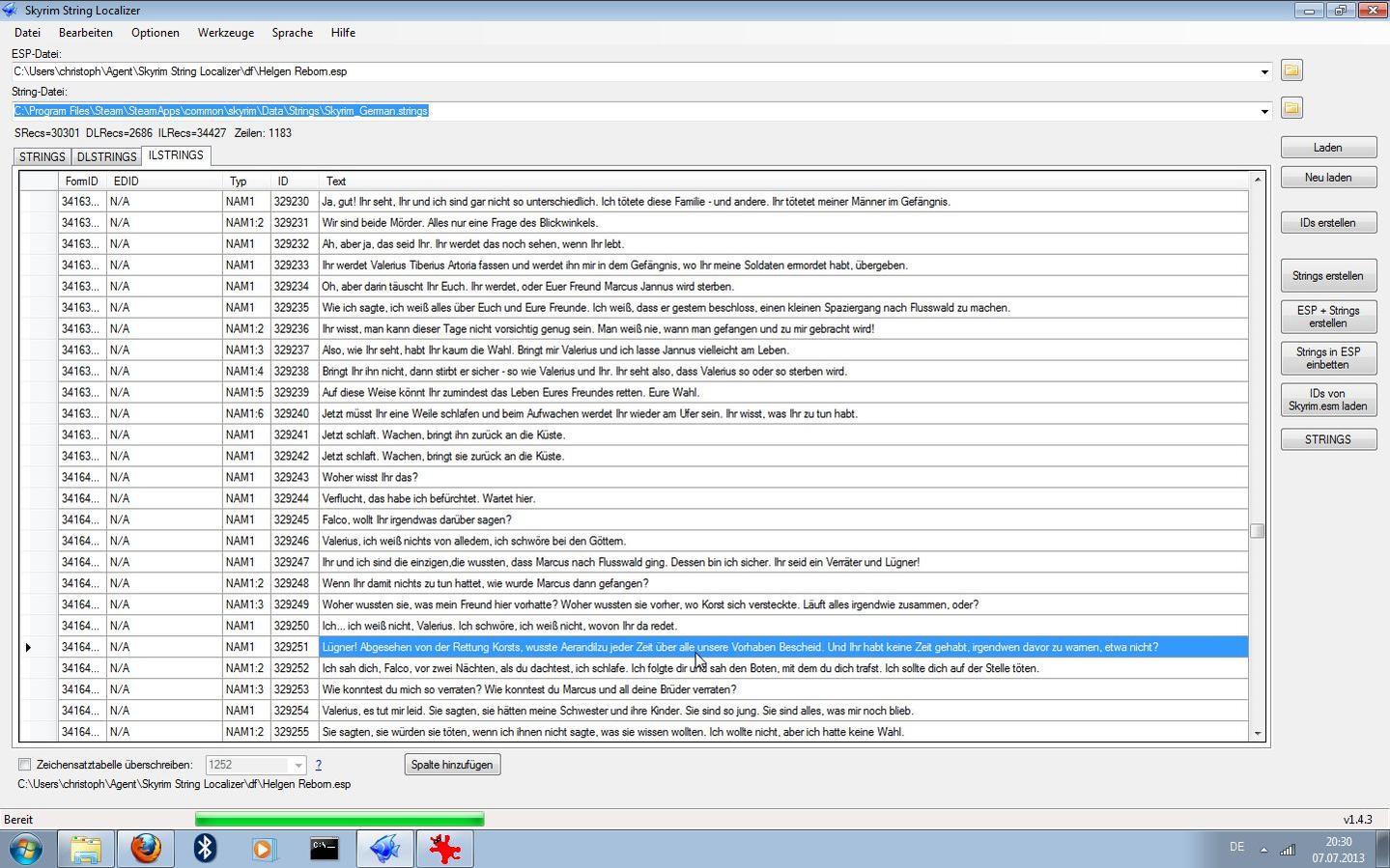1390x868 pixels.
Task: Click folder icon next to String-Datei path
Action: point(1291,108)
